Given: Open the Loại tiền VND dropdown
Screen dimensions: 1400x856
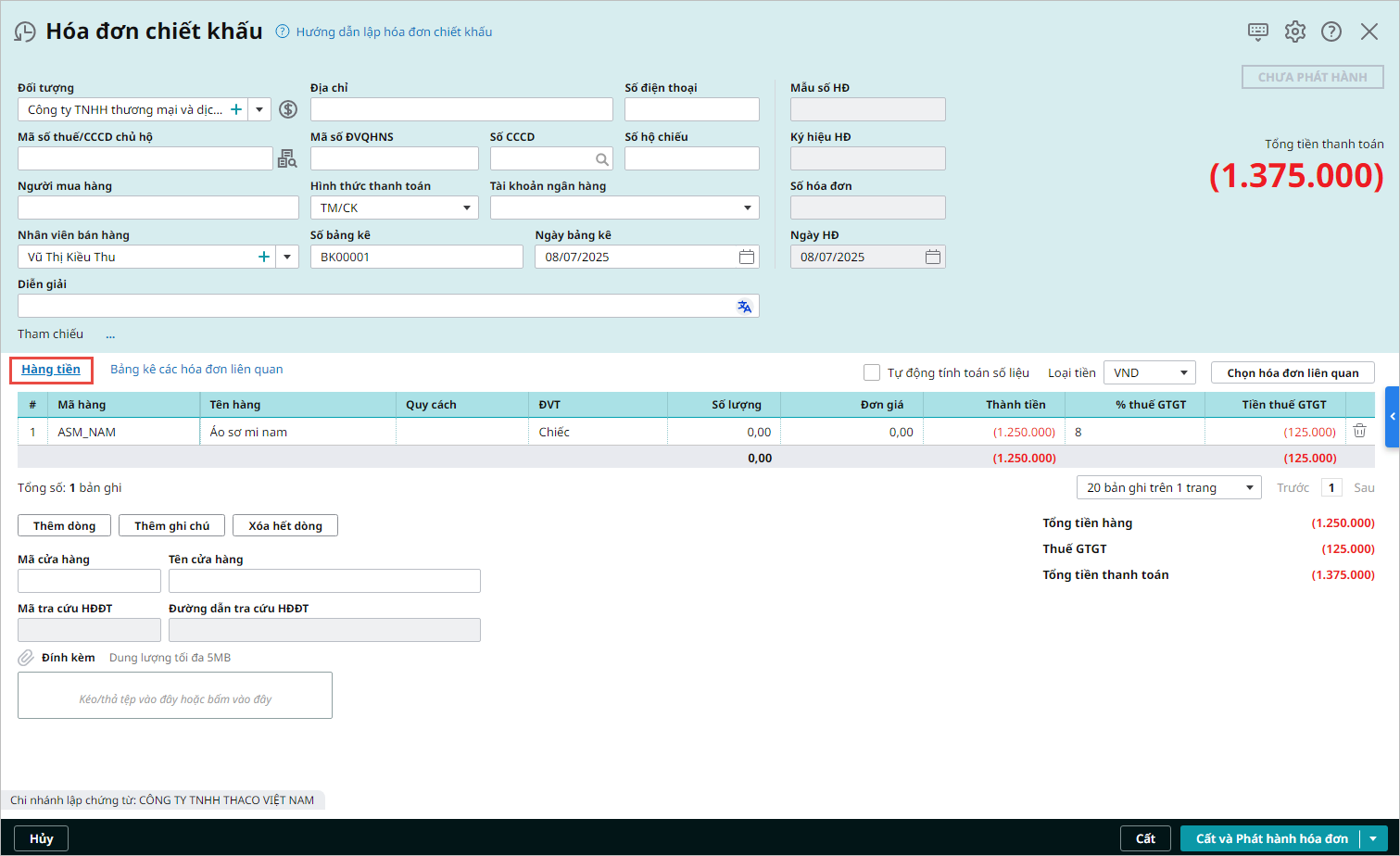Looking at the screenshot, I should (1183, 372).
